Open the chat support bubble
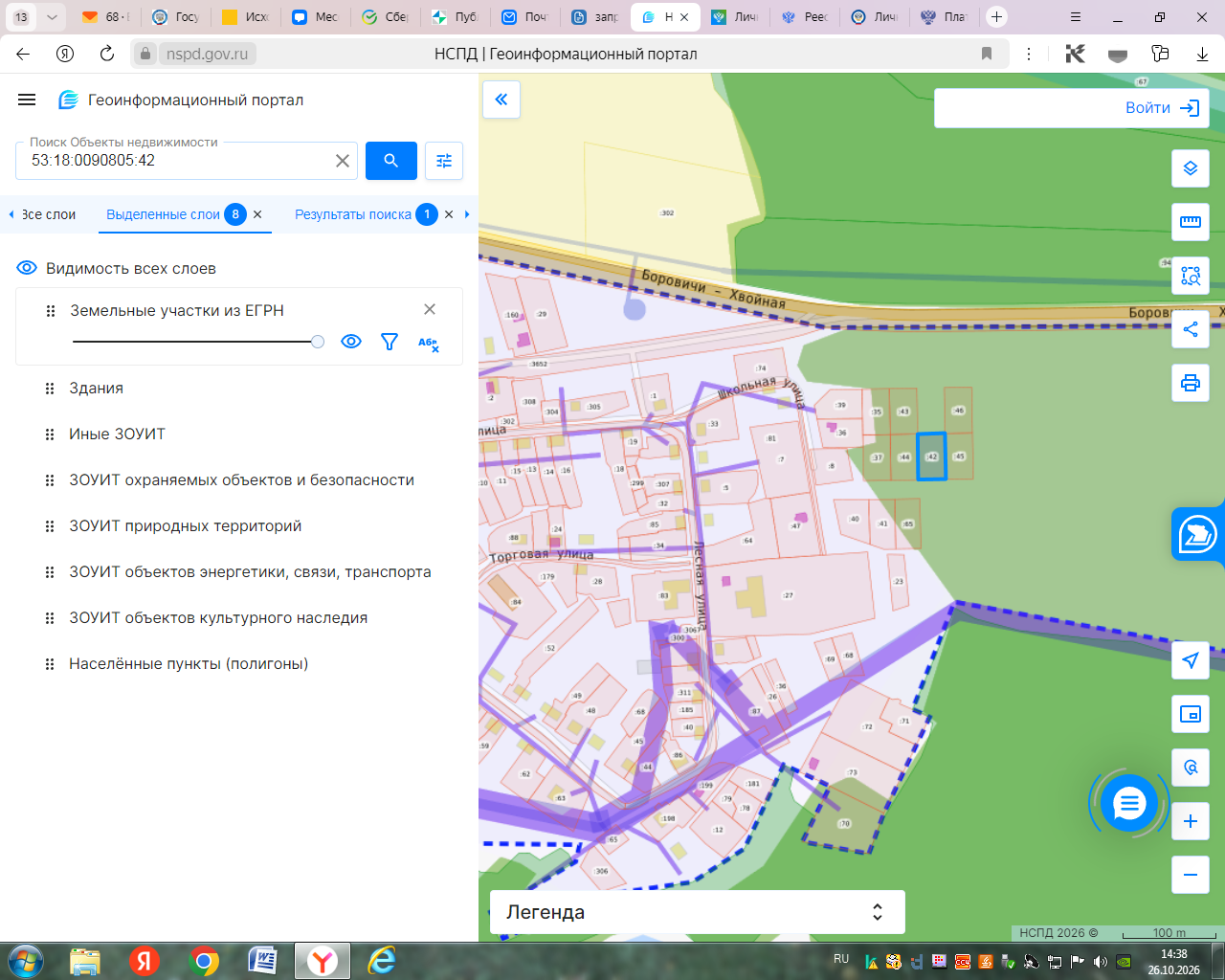The width and height of the screenshot is (1225, 980). coord(1129,804)
